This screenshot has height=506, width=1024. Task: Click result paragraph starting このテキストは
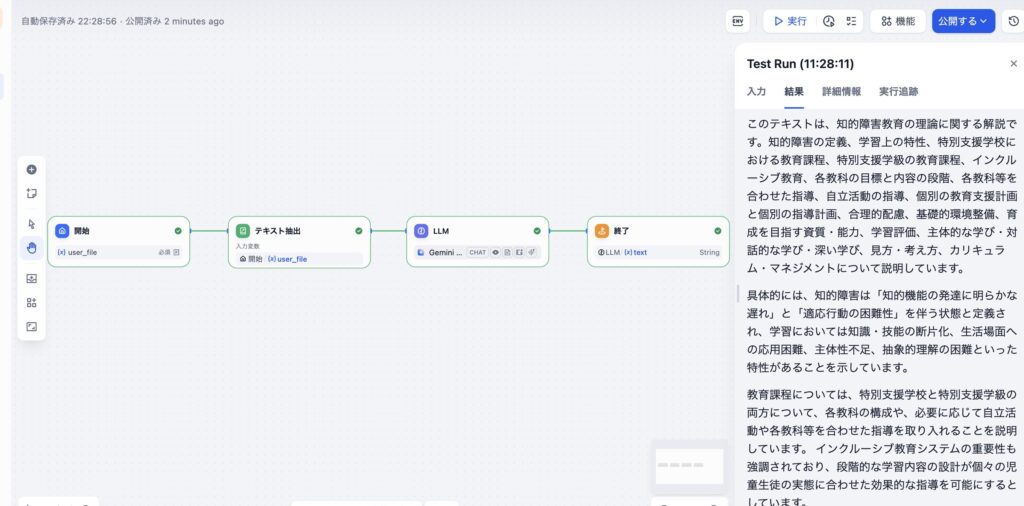point(882,196)
